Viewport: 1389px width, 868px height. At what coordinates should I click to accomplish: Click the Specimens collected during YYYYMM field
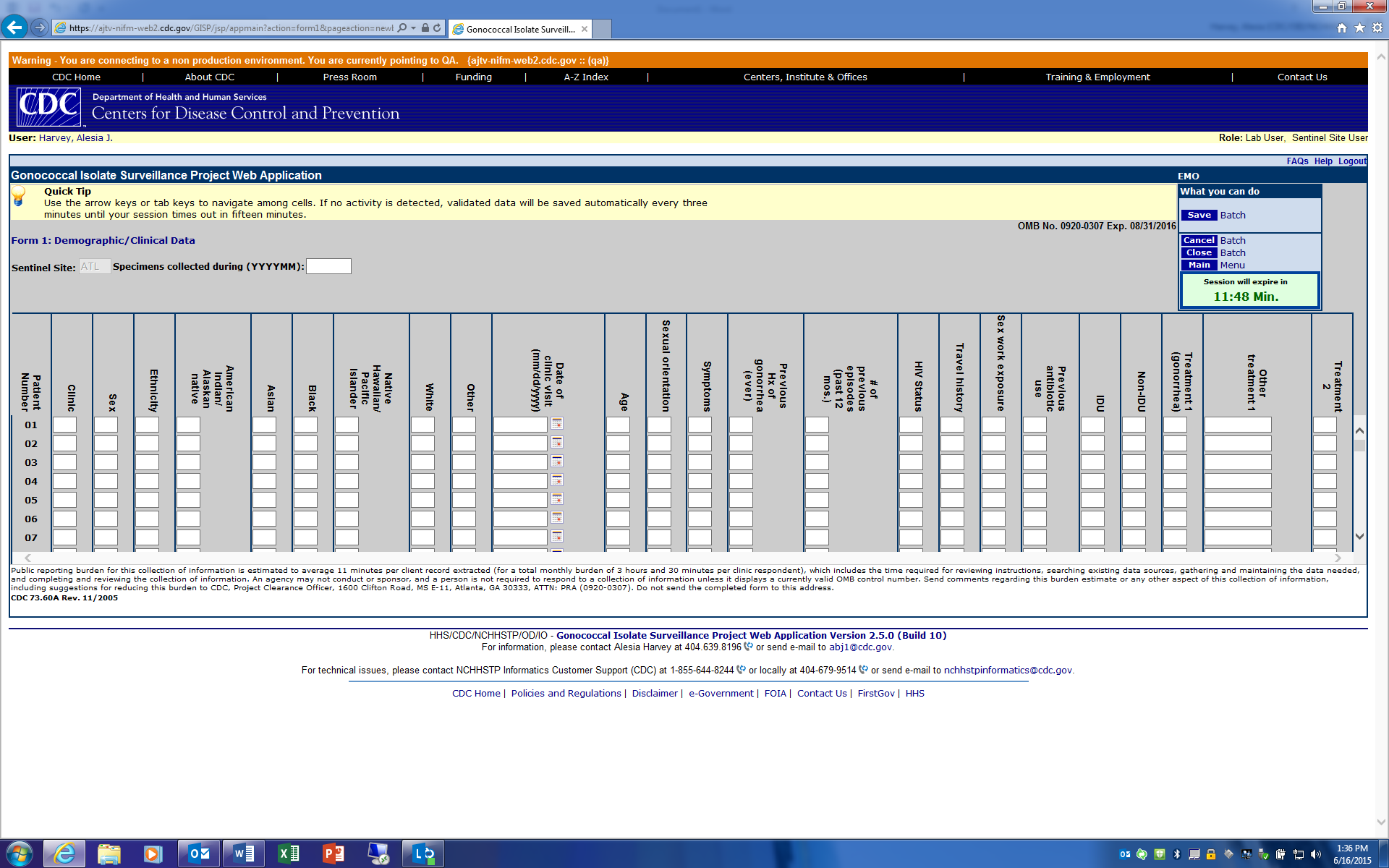328,266
